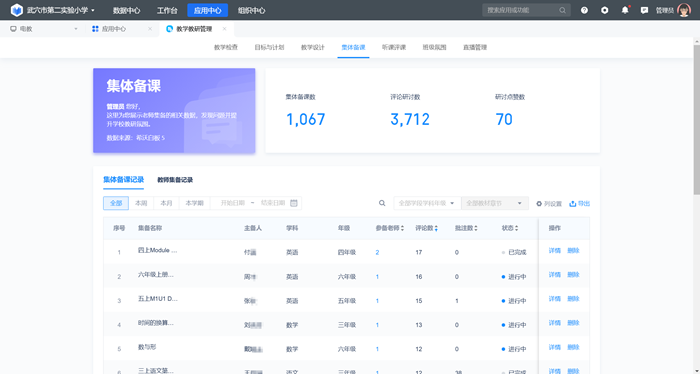Screen dimensions: 700x374
Task: Click the administrator avatar
Action: click(684, 10)
